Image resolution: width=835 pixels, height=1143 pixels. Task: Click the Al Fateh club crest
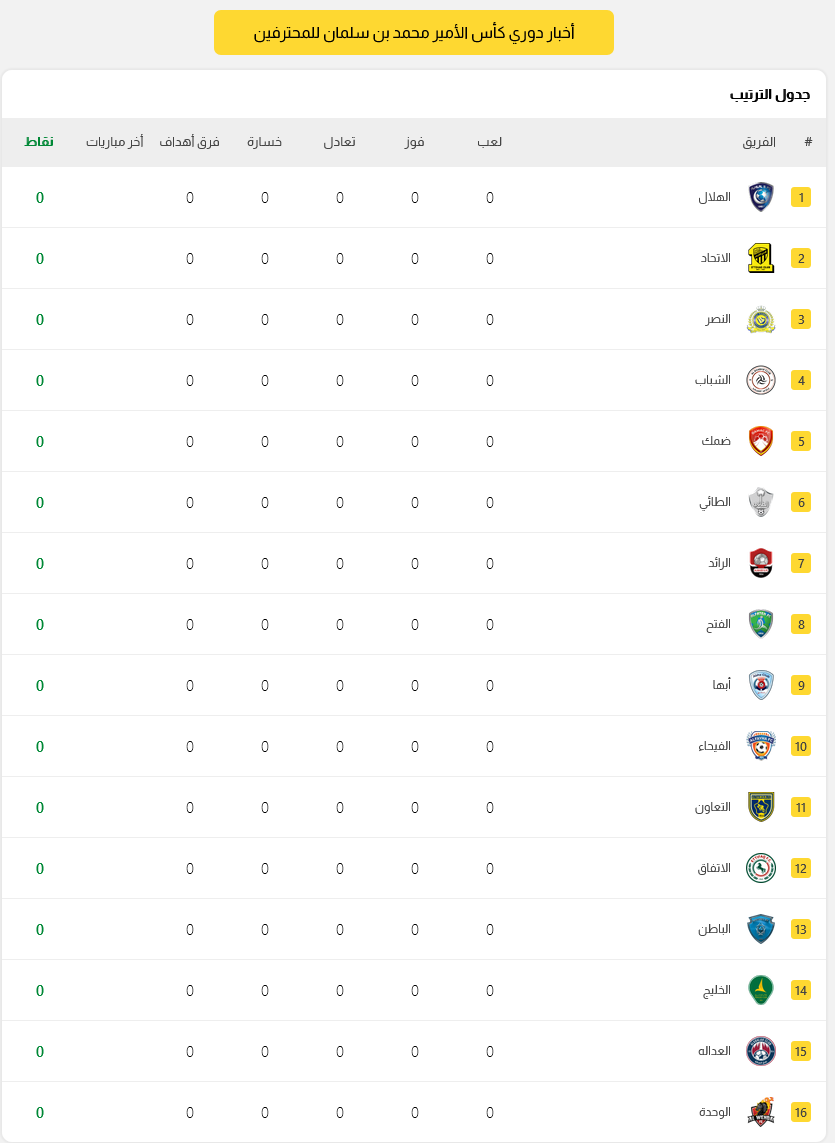pyautogui.click(x=761, y=625)
